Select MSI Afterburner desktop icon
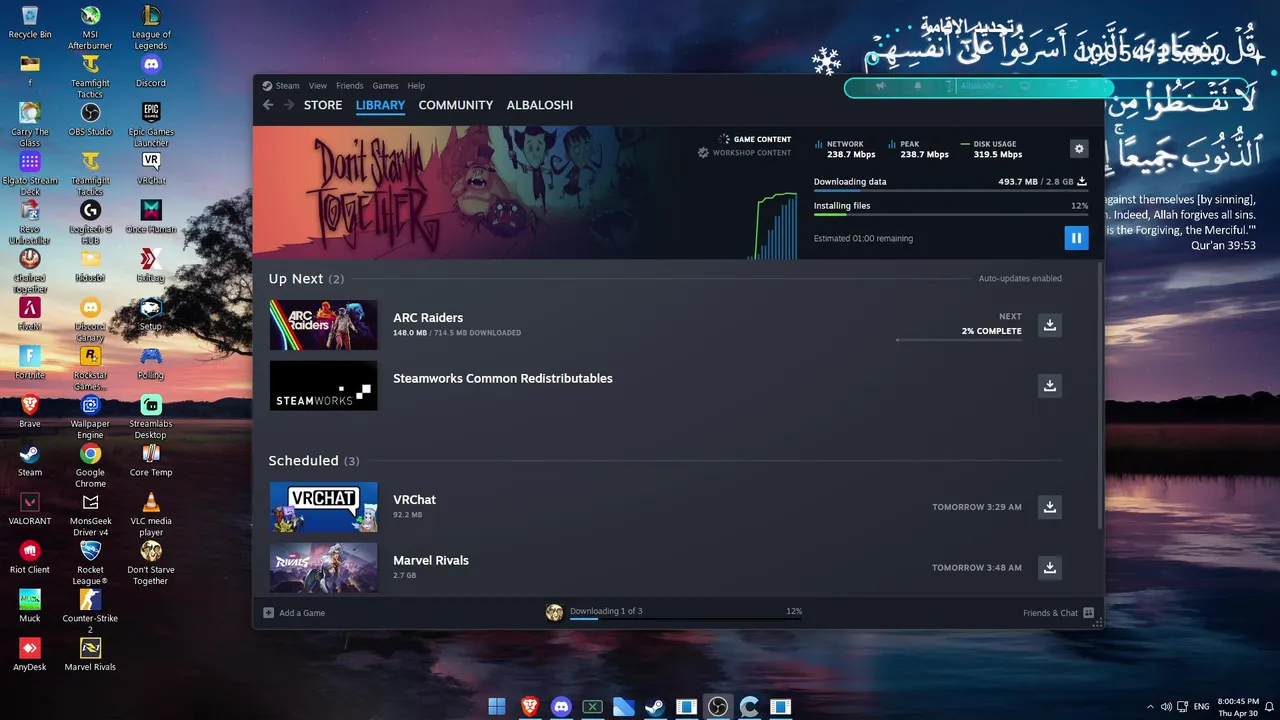The image size is (1280, 720). 90,27
